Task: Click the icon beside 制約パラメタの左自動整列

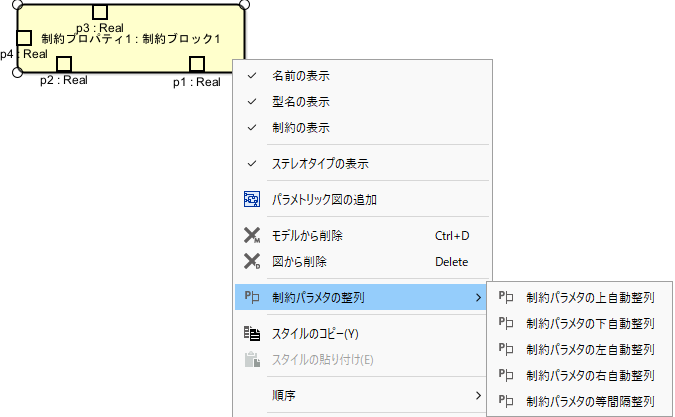Action: point(506,349)
